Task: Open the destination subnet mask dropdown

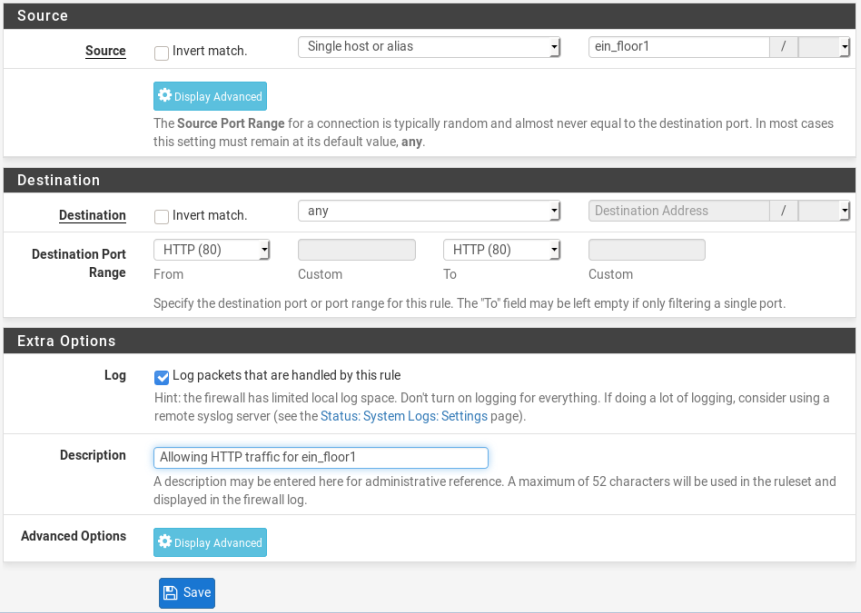Action: (x=824, y=211)
